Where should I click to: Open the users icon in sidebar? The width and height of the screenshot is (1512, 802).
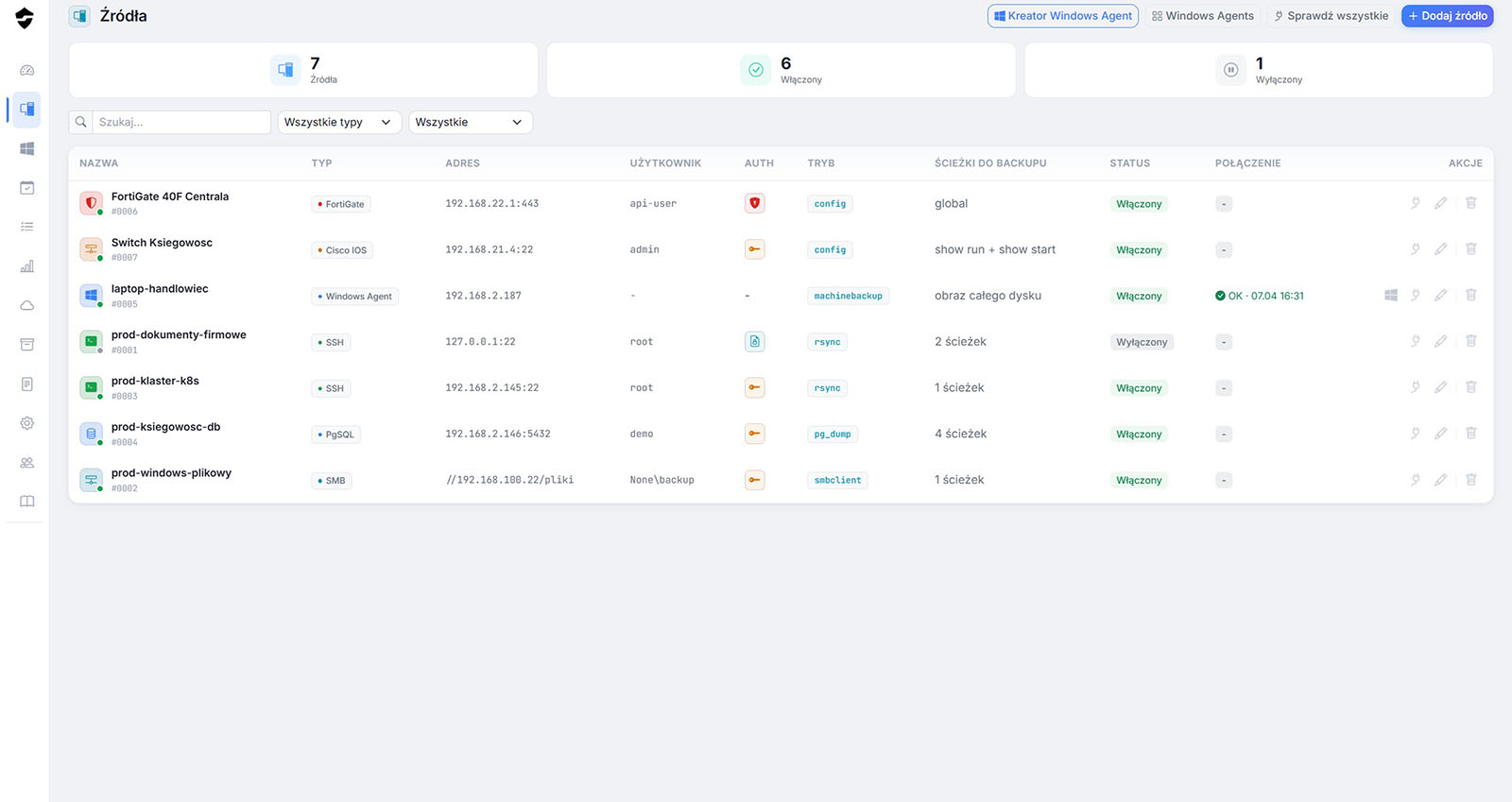point(26,463)
